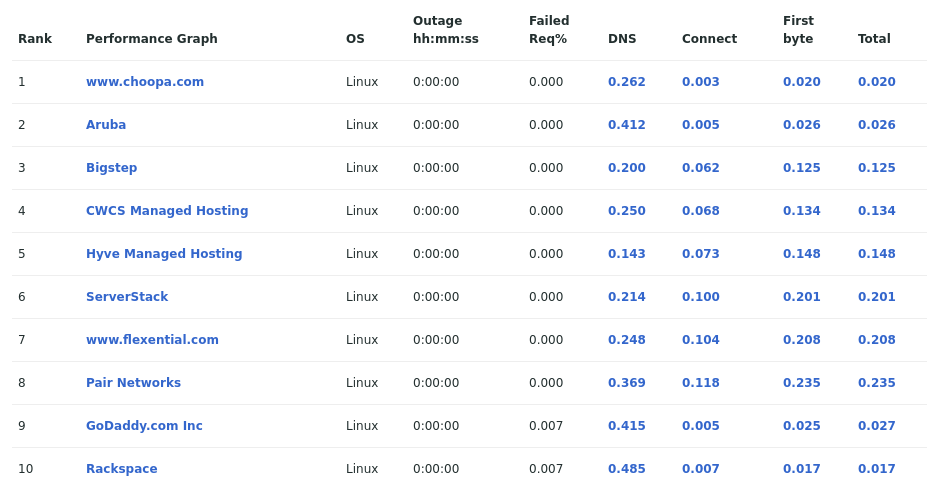939x490 pixels.
Task: Click DNS value 0.415 for GoDaddy.com Inc
Action: (x=626, y=426)
